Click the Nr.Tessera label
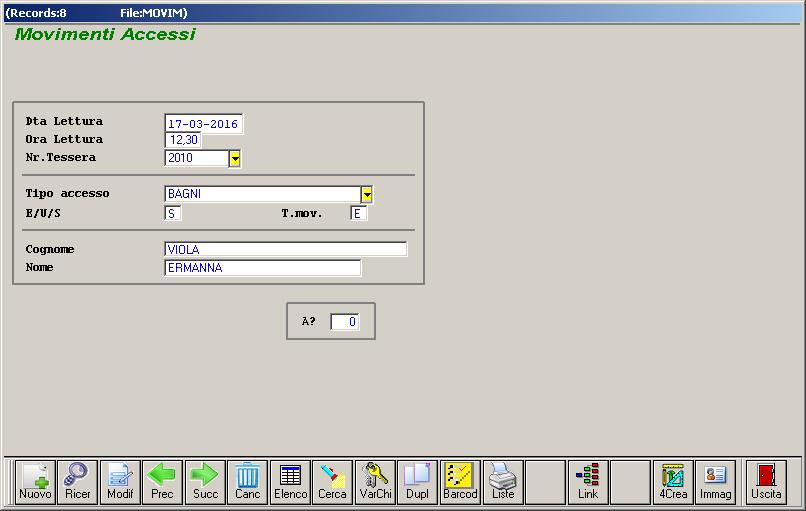Viewport: 806px width, 511px height. click(61, 157)
